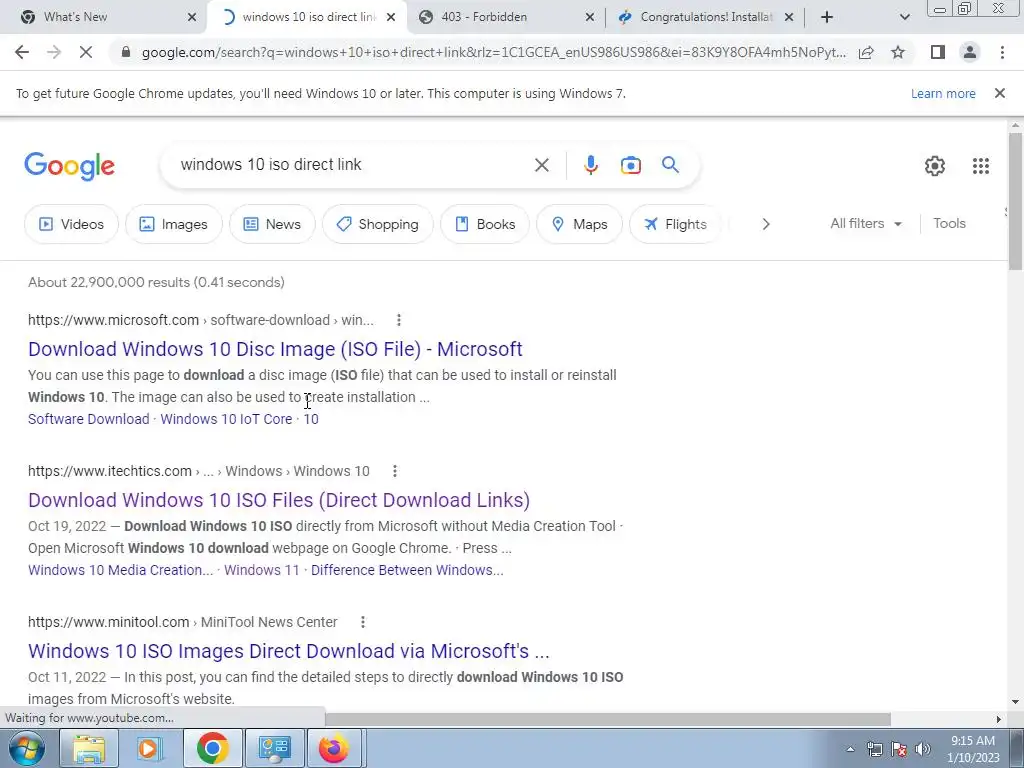Bookmark this page with the star icon
1024x768 pixels.
click(898, 52)
